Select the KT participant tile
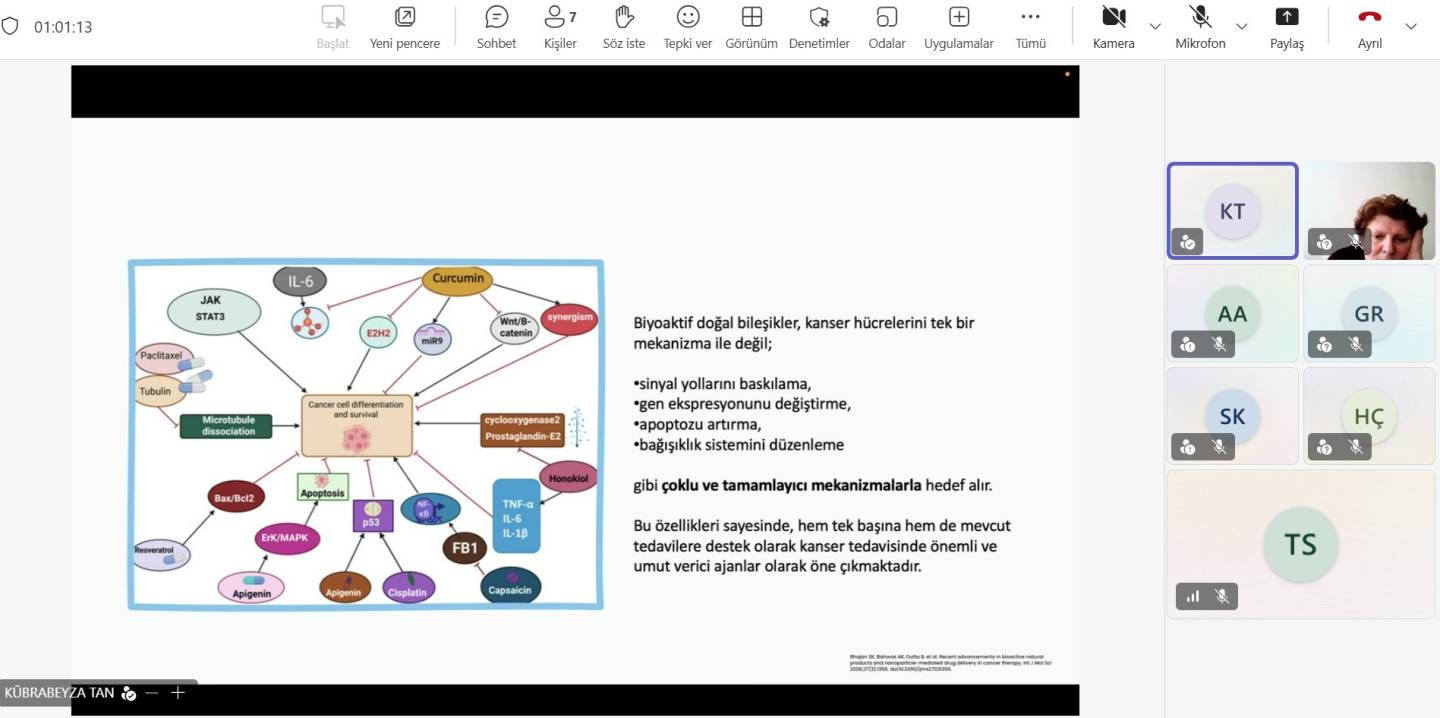1440x718 pixels. point(1233,211)
